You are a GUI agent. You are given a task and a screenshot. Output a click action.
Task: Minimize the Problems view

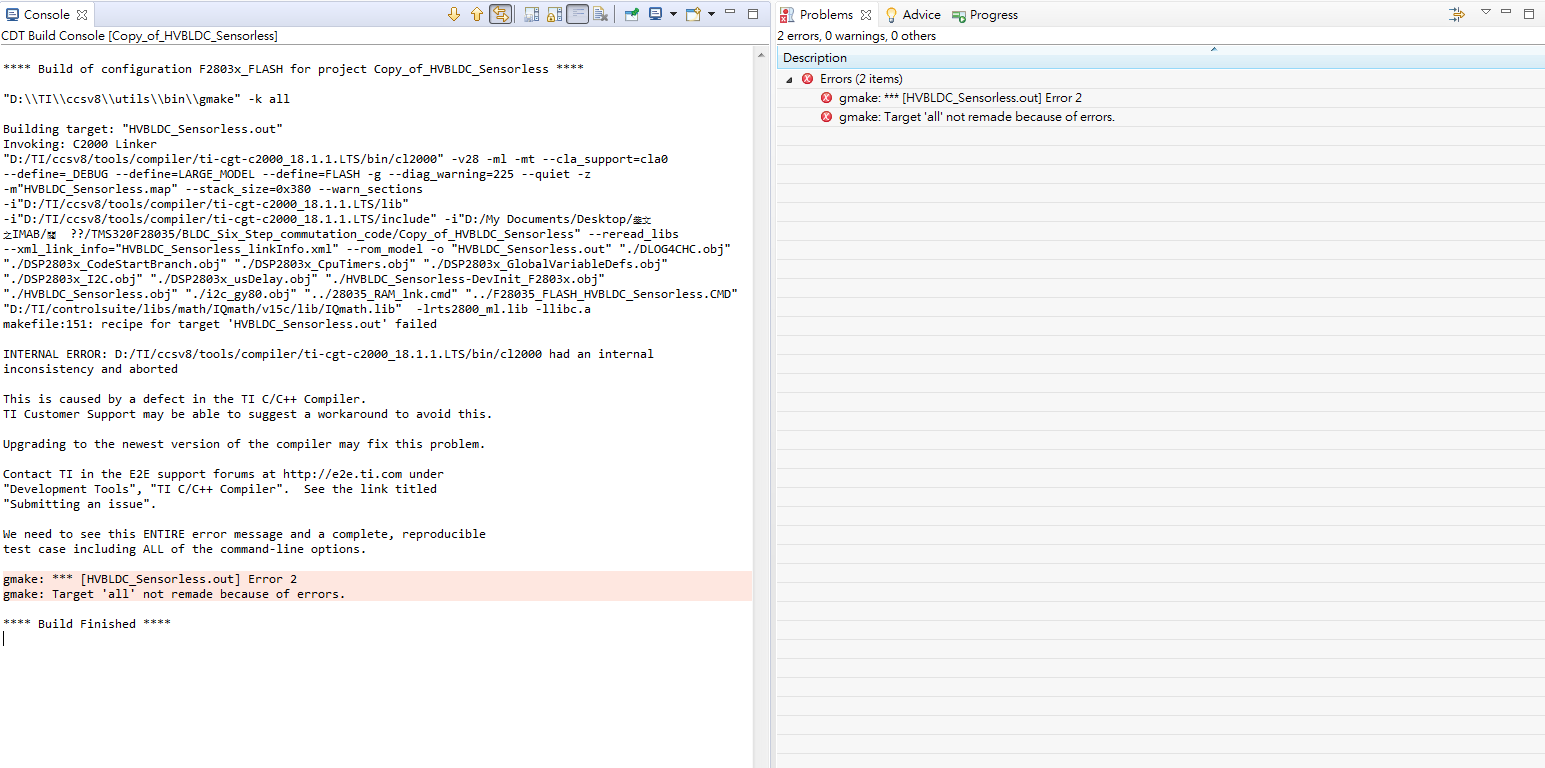click(x=1507, y=12)
